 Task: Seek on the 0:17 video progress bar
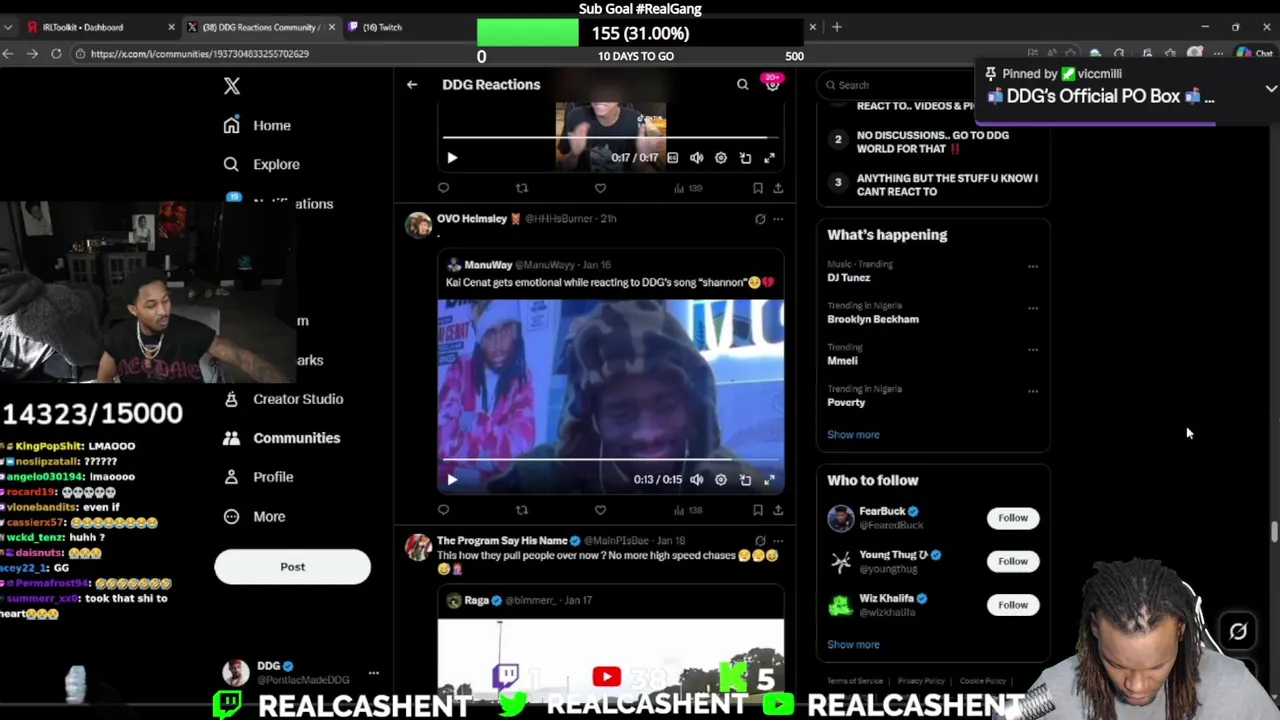(610, 137)
